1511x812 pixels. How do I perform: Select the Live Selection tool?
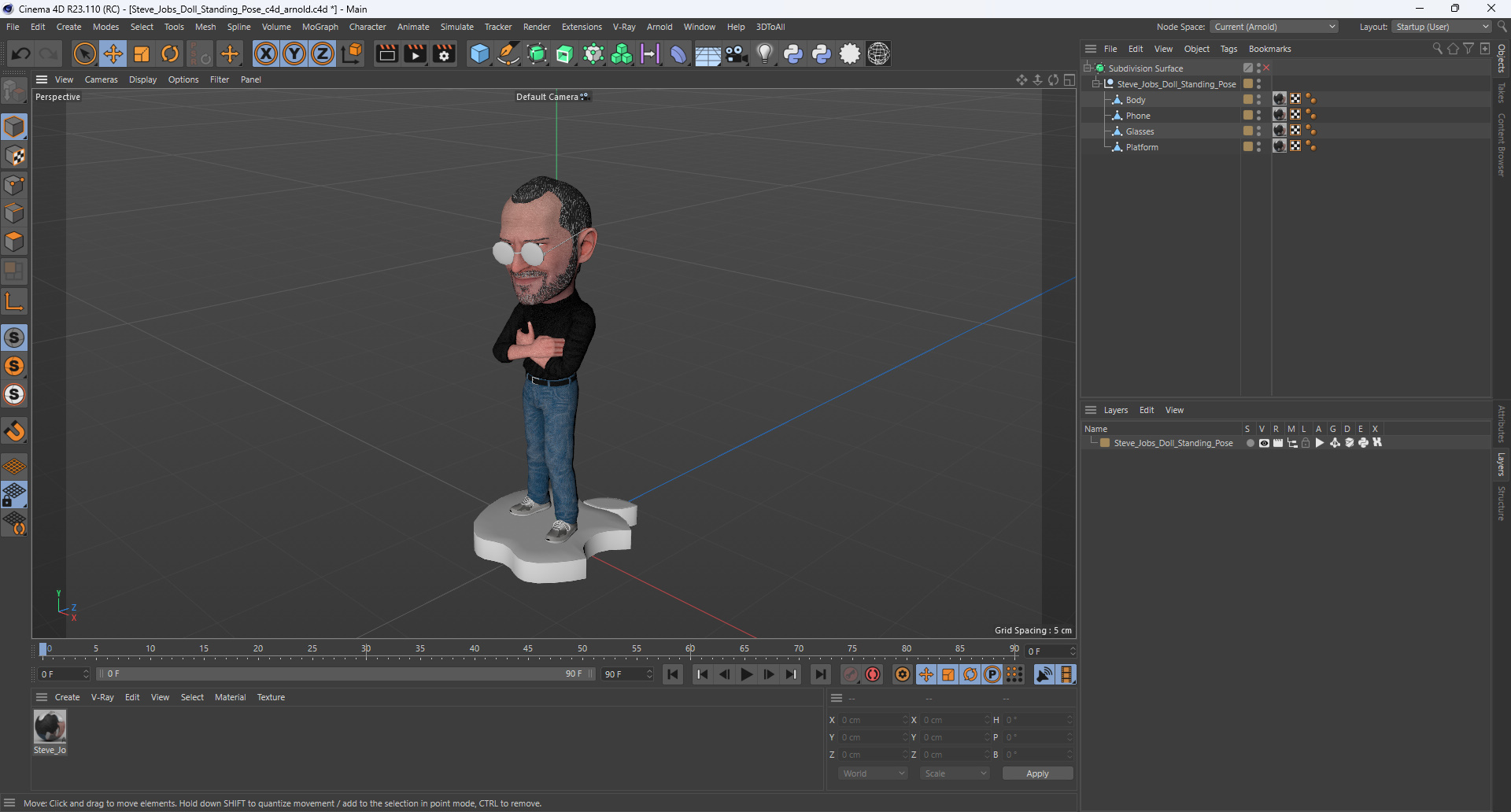tap(84, 54)
